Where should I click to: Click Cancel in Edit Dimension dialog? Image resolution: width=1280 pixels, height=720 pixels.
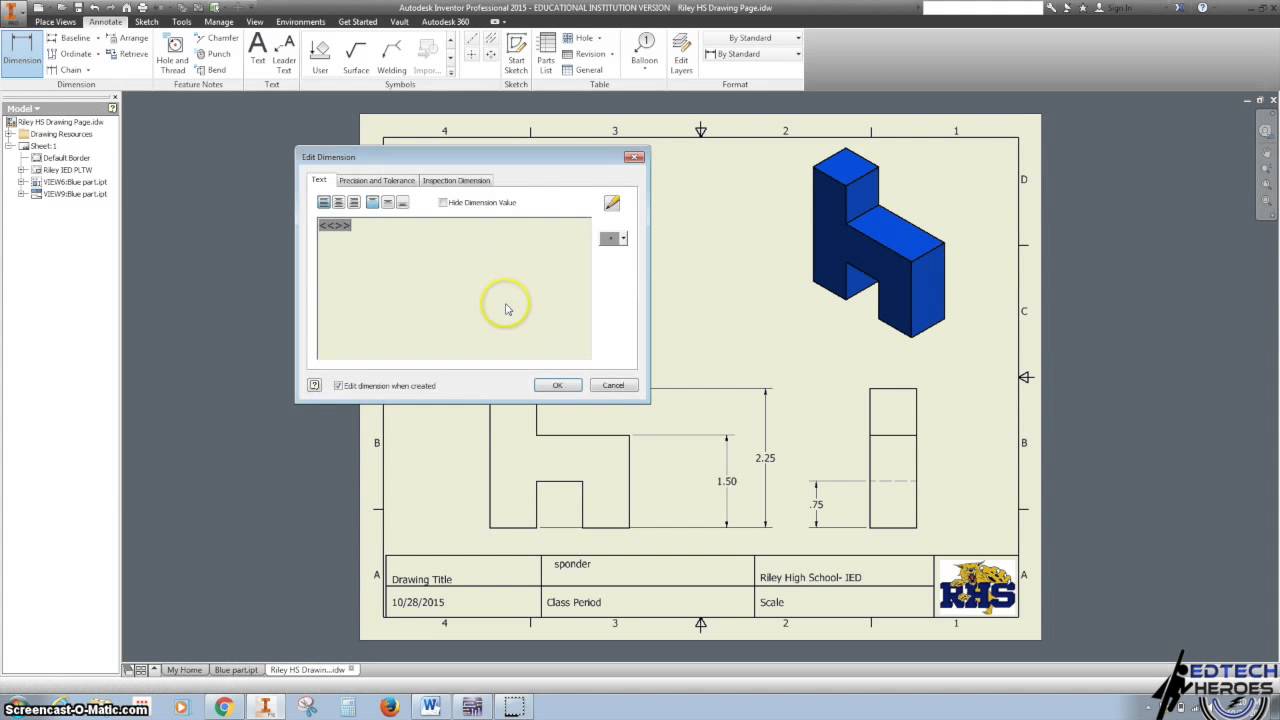(x=613, y=385)
